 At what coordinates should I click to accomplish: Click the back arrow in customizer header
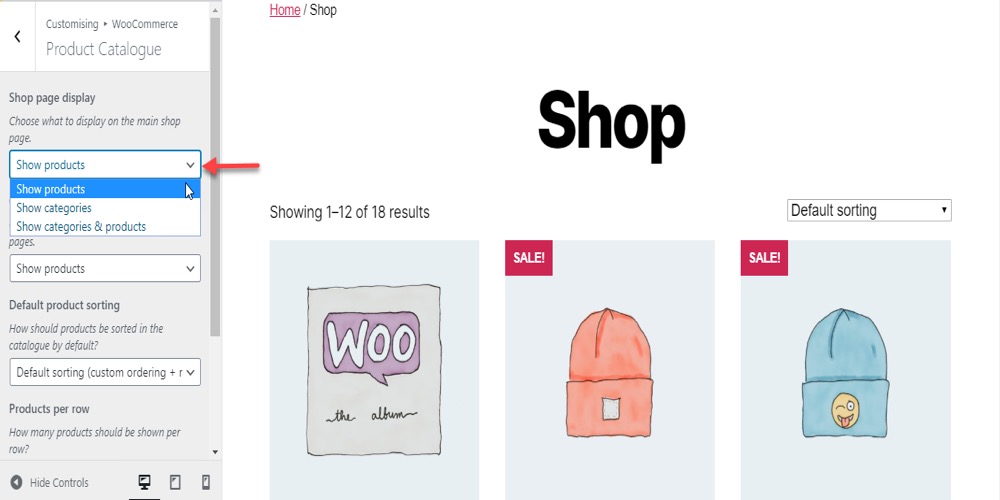click(x=17, y=37)
